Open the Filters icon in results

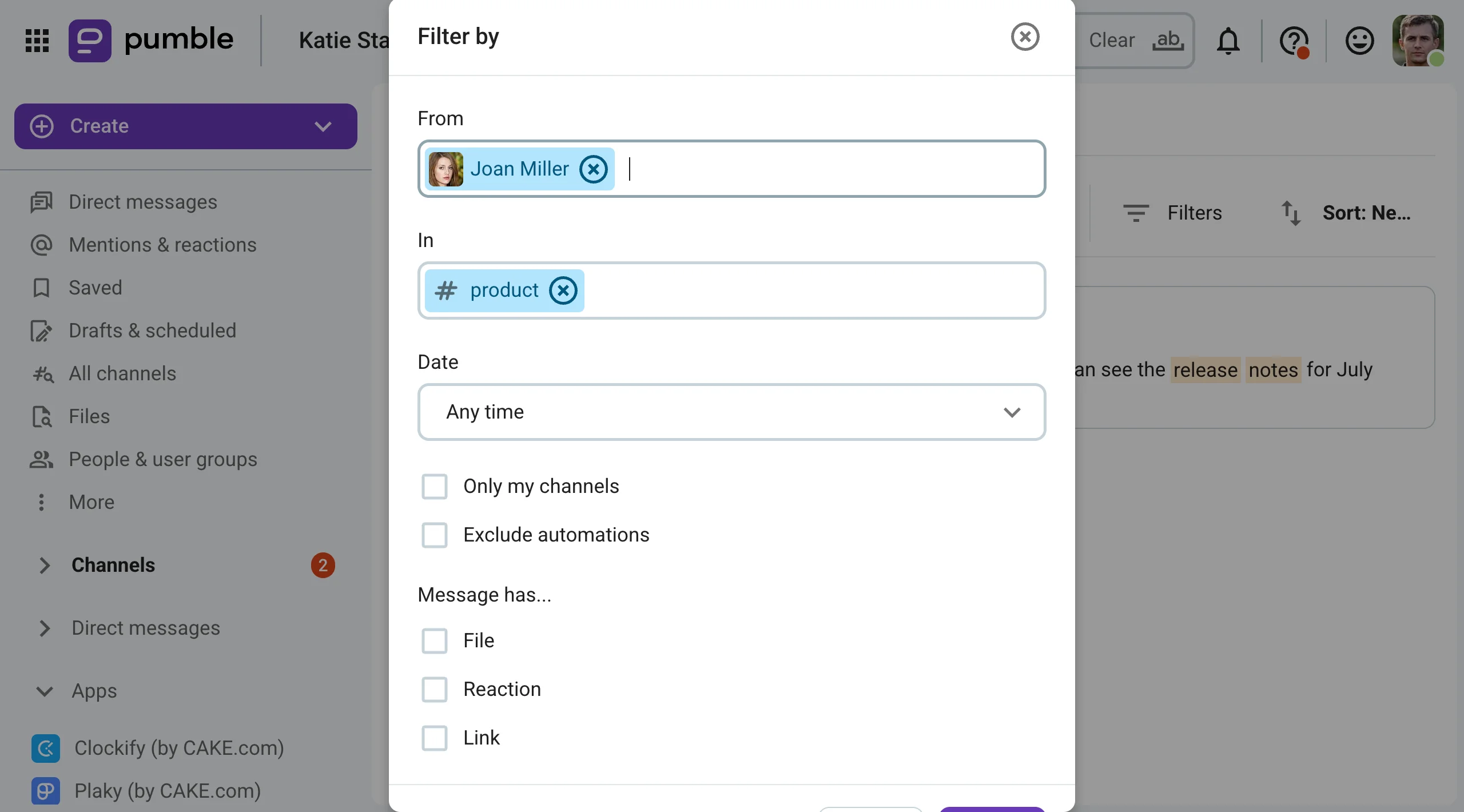click(1136, 213)
